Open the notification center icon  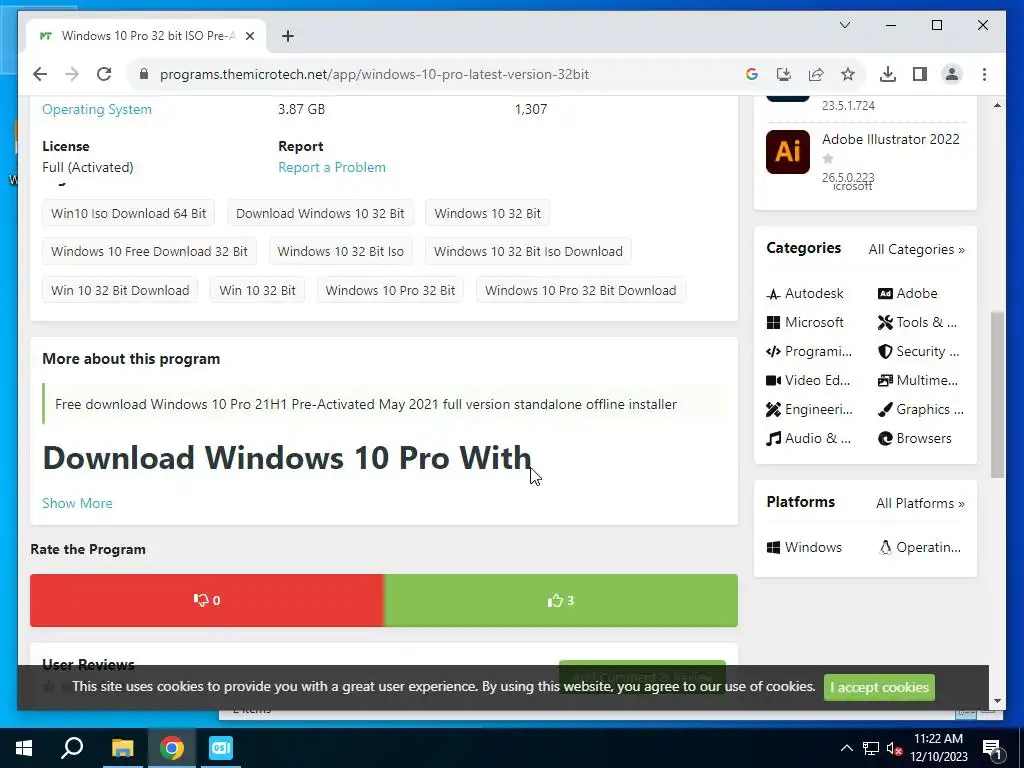993,749
